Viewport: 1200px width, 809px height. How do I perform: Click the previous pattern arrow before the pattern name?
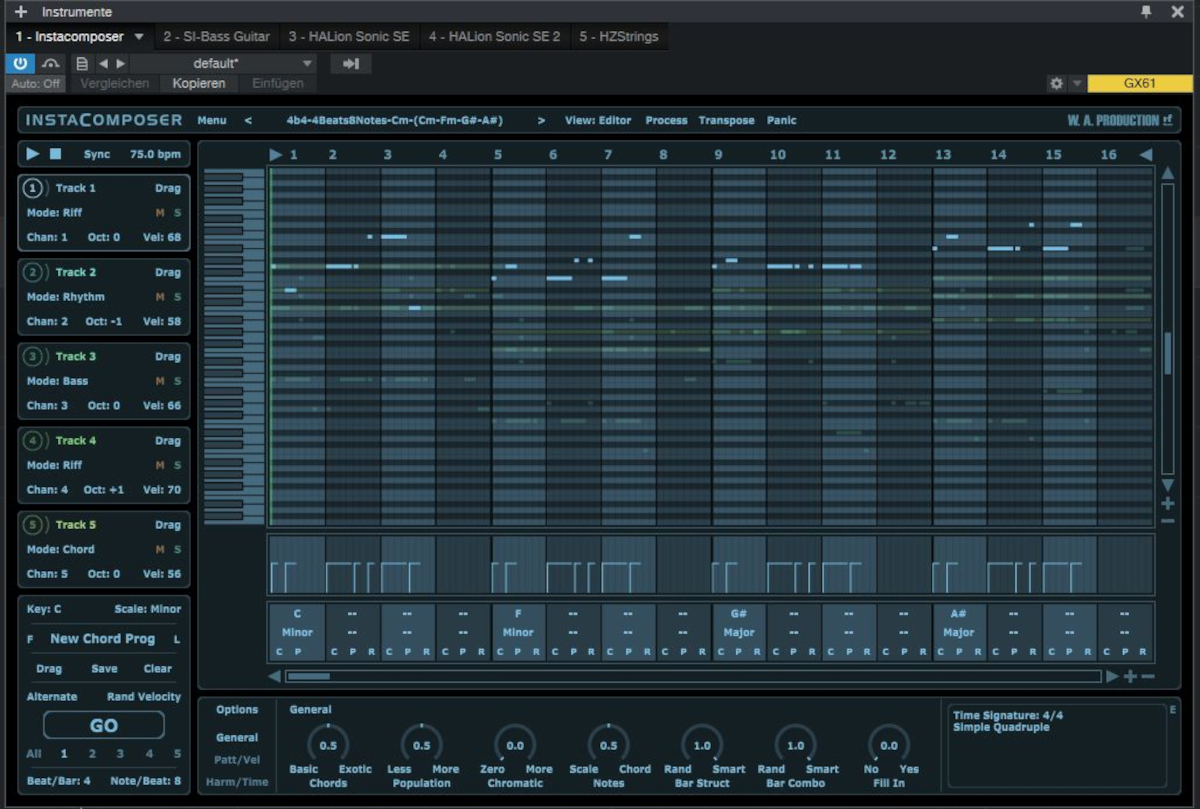point(248,120)
